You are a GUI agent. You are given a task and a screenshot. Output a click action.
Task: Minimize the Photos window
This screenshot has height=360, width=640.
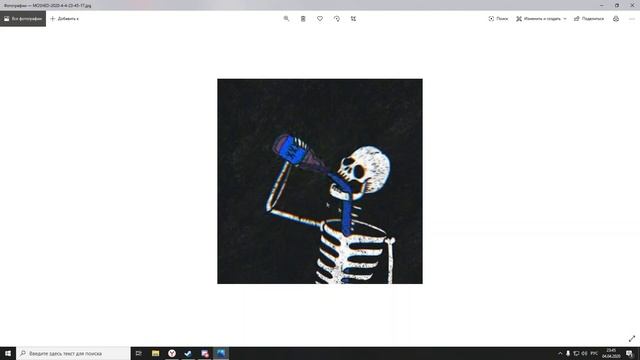point(602,5)
